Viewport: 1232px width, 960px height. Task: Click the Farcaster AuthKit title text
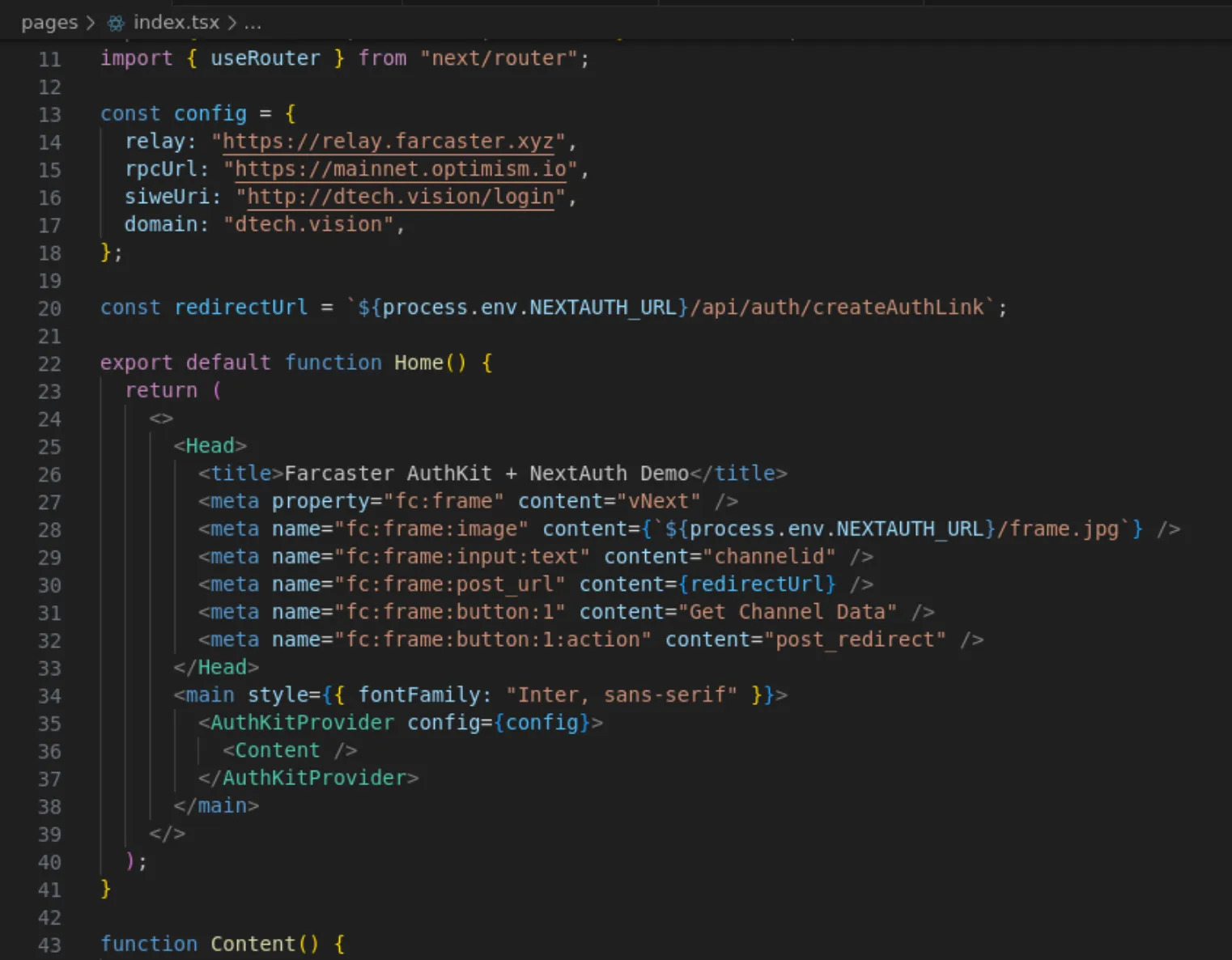486,474
